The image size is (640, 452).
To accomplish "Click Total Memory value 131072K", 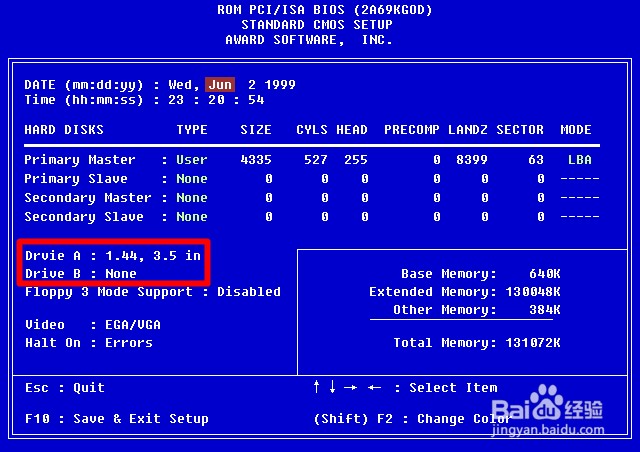I will 533,343.
